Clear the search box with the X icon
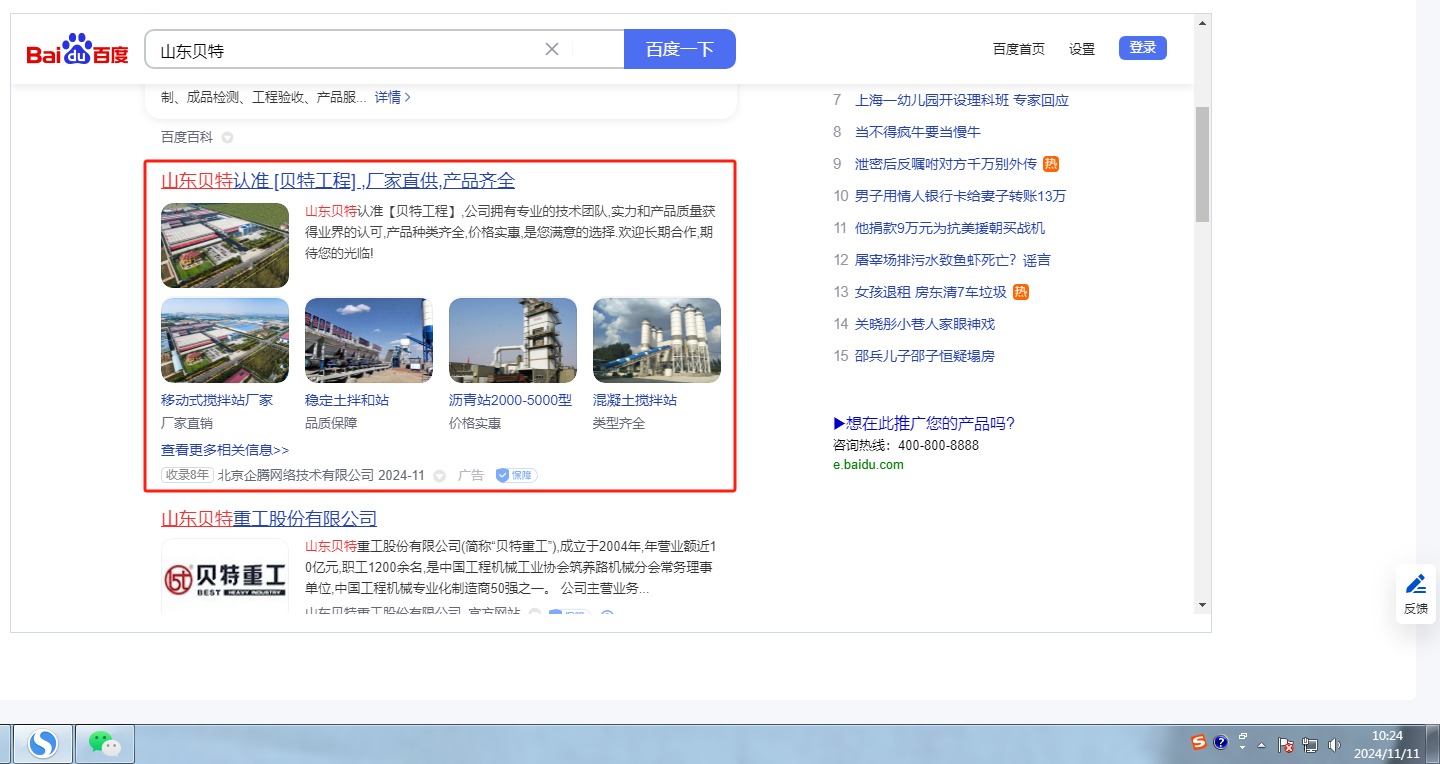Viewport: 1440px width, 764px height. point(551,49)
